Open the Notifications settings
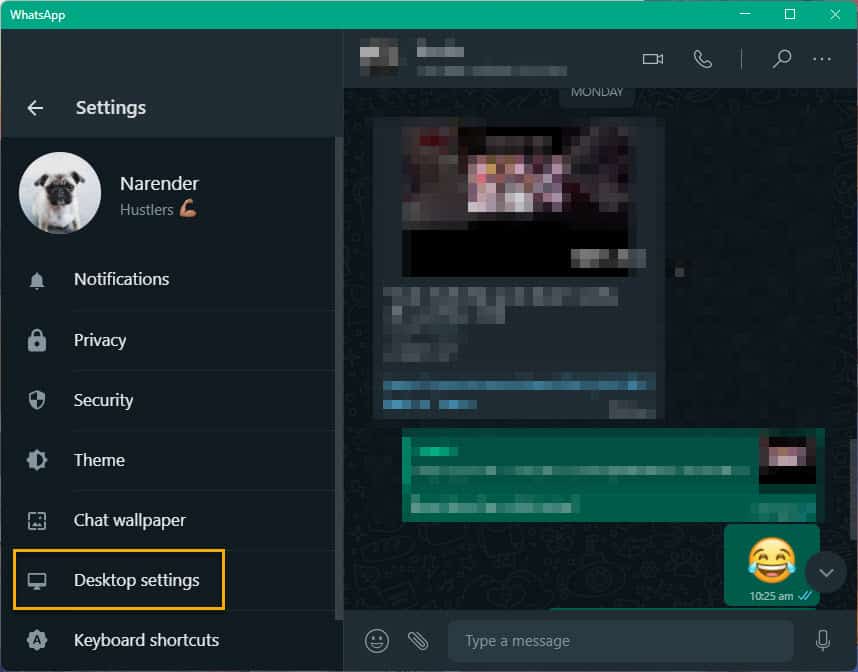 tap(167, 280)
